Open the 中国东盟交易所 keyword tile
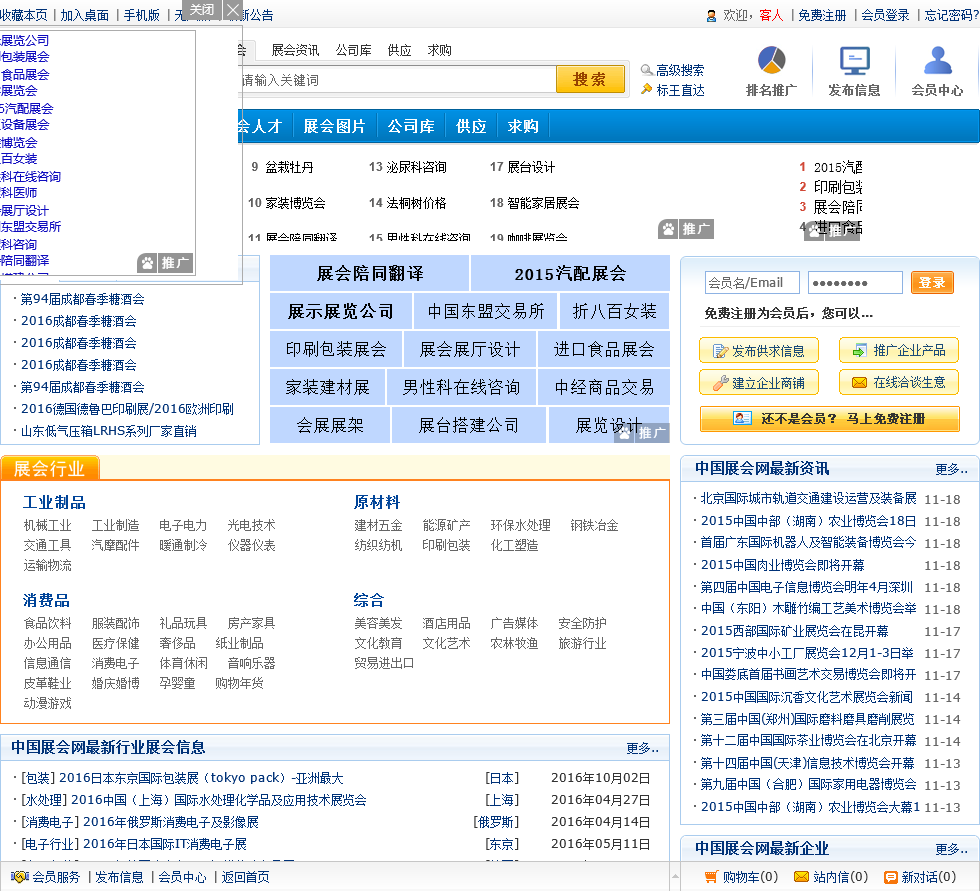This screenshot has width=980, height=891. pos(486,311)
